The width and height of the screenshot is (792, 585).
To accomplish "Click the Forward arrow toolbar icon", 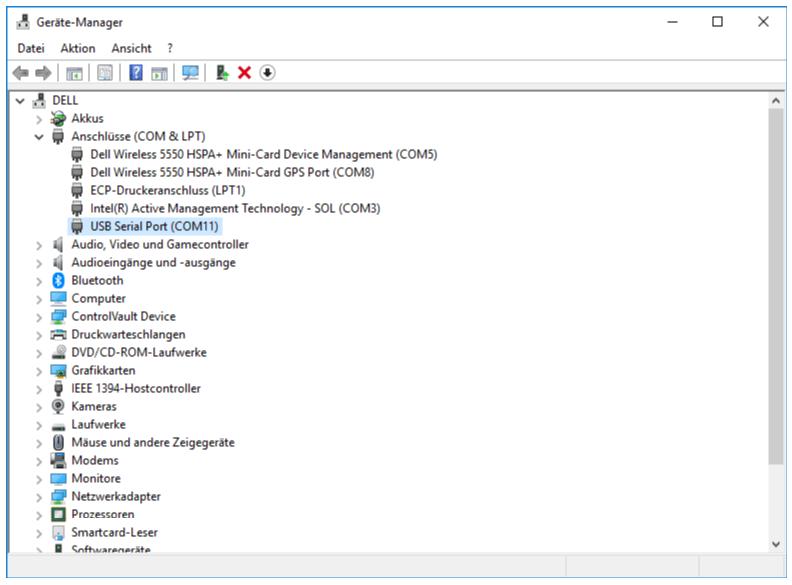I will tap(43, 73).
